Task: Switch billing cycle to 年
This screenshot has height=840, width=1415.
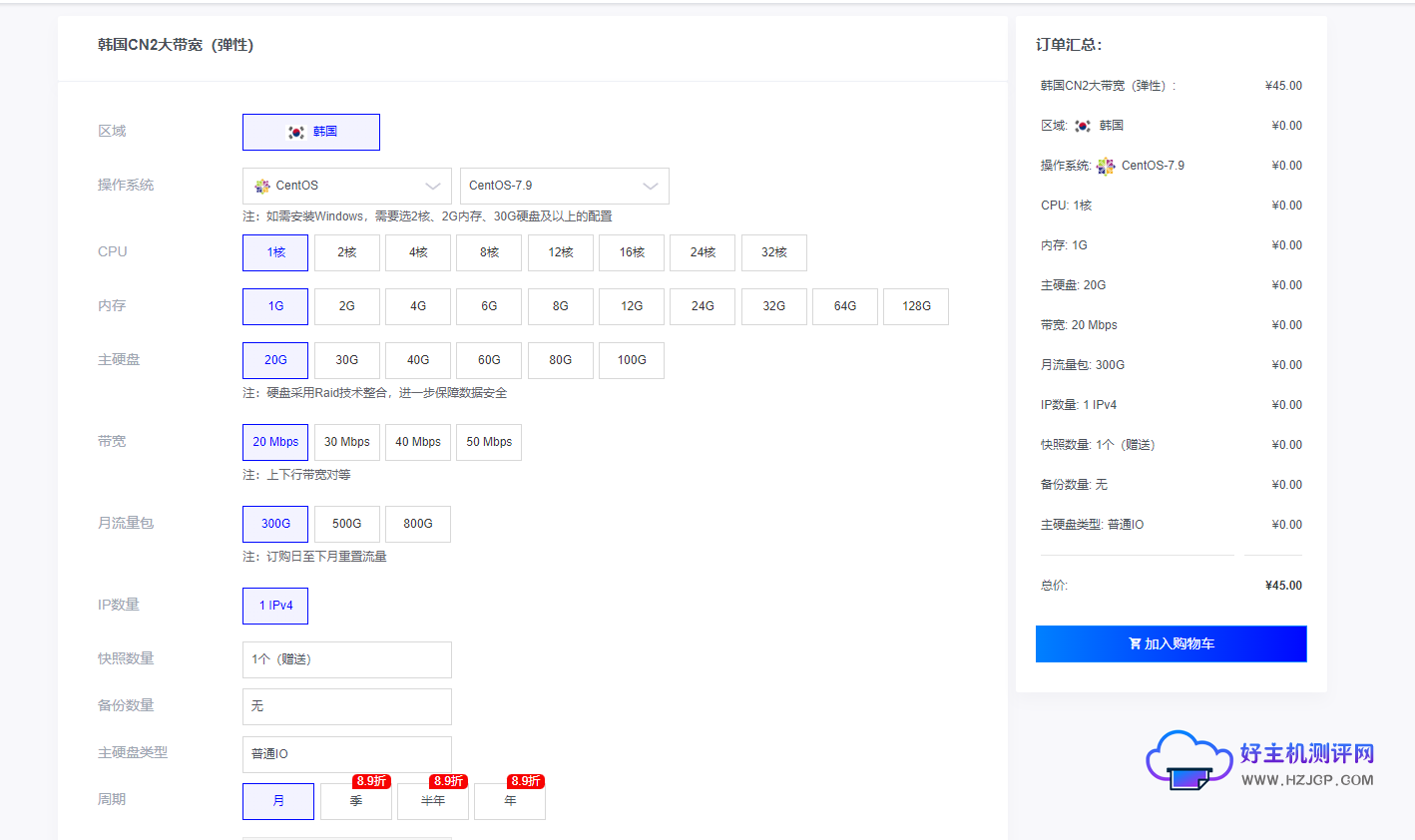Action: point(510,801)
